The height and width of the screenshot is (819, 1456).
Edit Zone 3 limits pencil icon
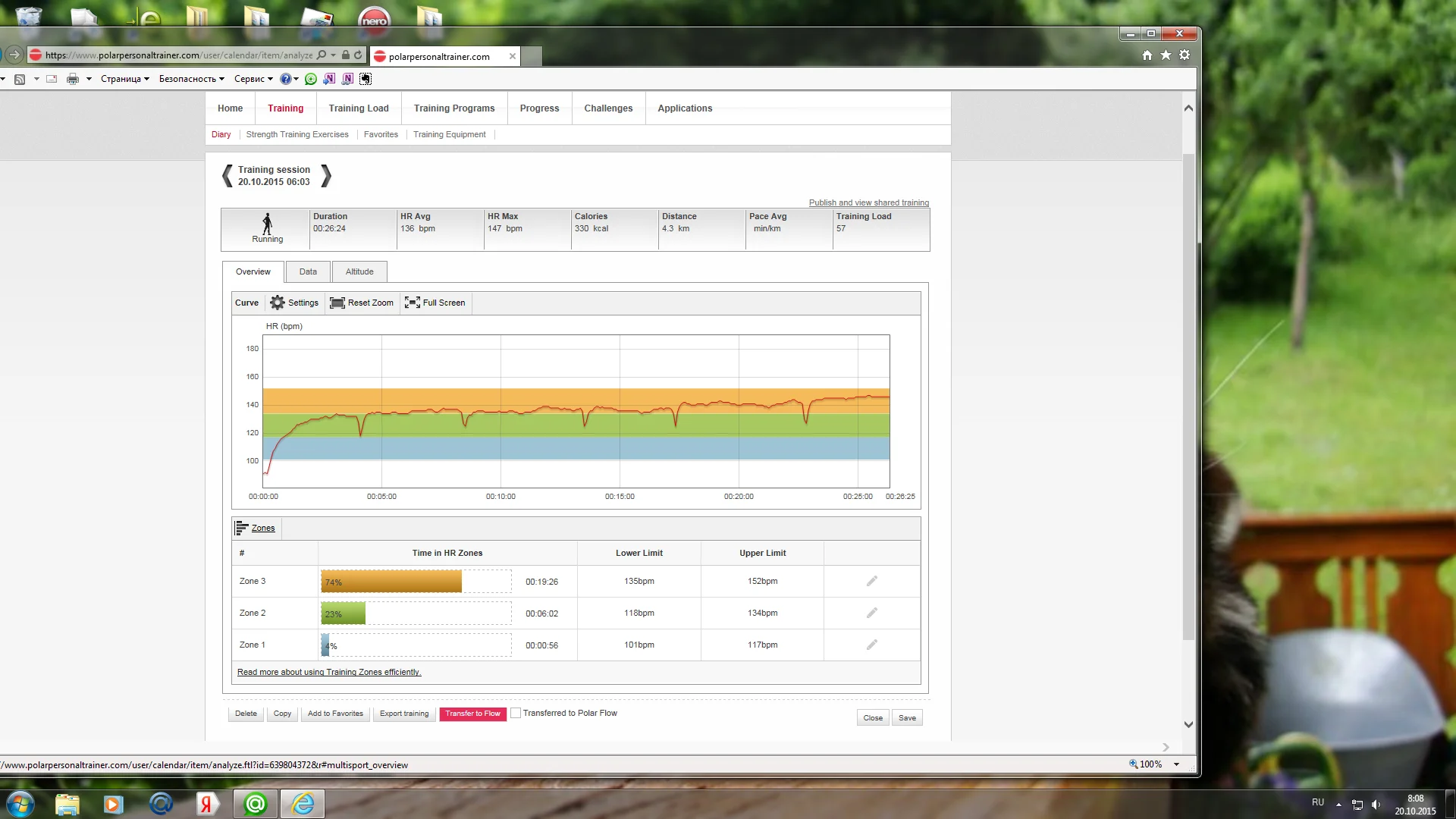pos(872,581)
